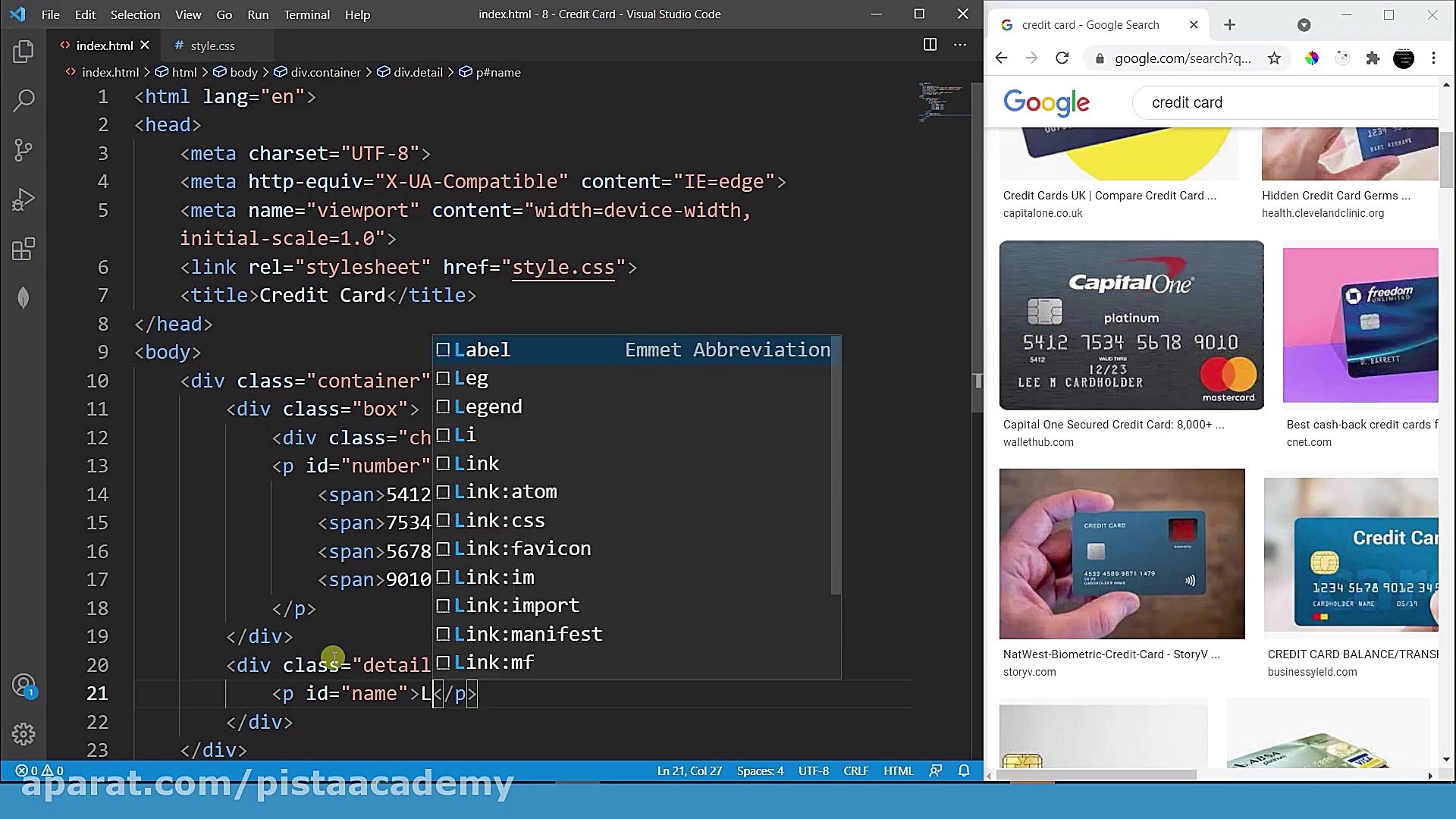
Task: Open NatWest biometric card image
Action: point(1122,554)
